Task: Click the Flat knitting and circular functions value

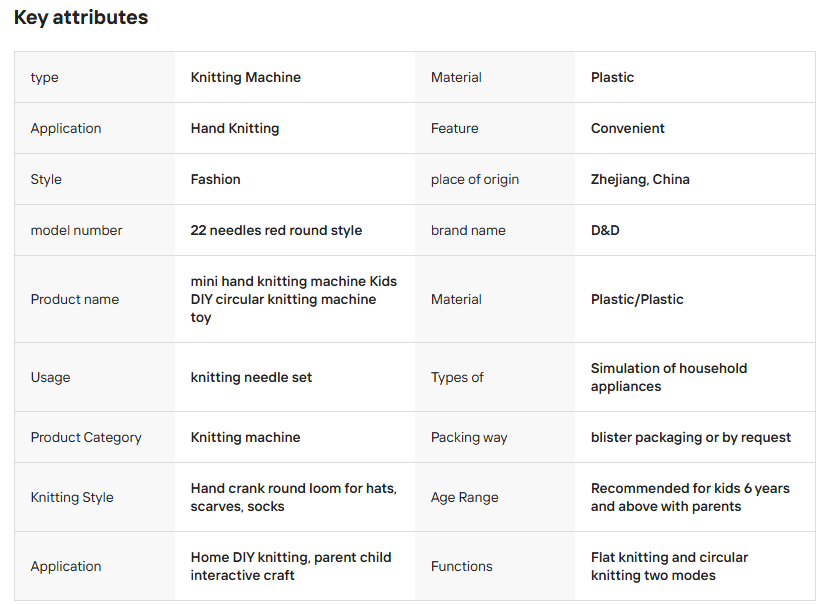Action: [x=669, y=566]
